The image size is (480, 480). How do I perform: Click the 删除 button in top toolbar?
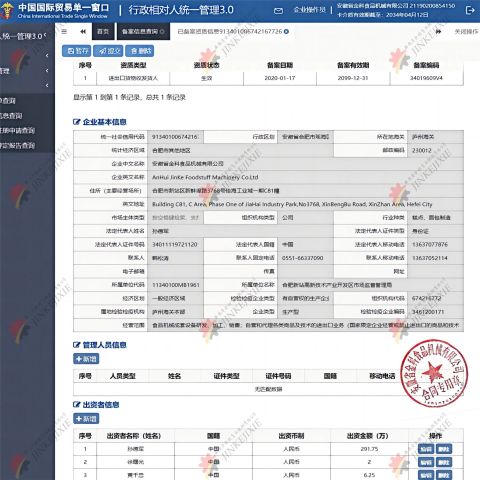coord(140,51)
